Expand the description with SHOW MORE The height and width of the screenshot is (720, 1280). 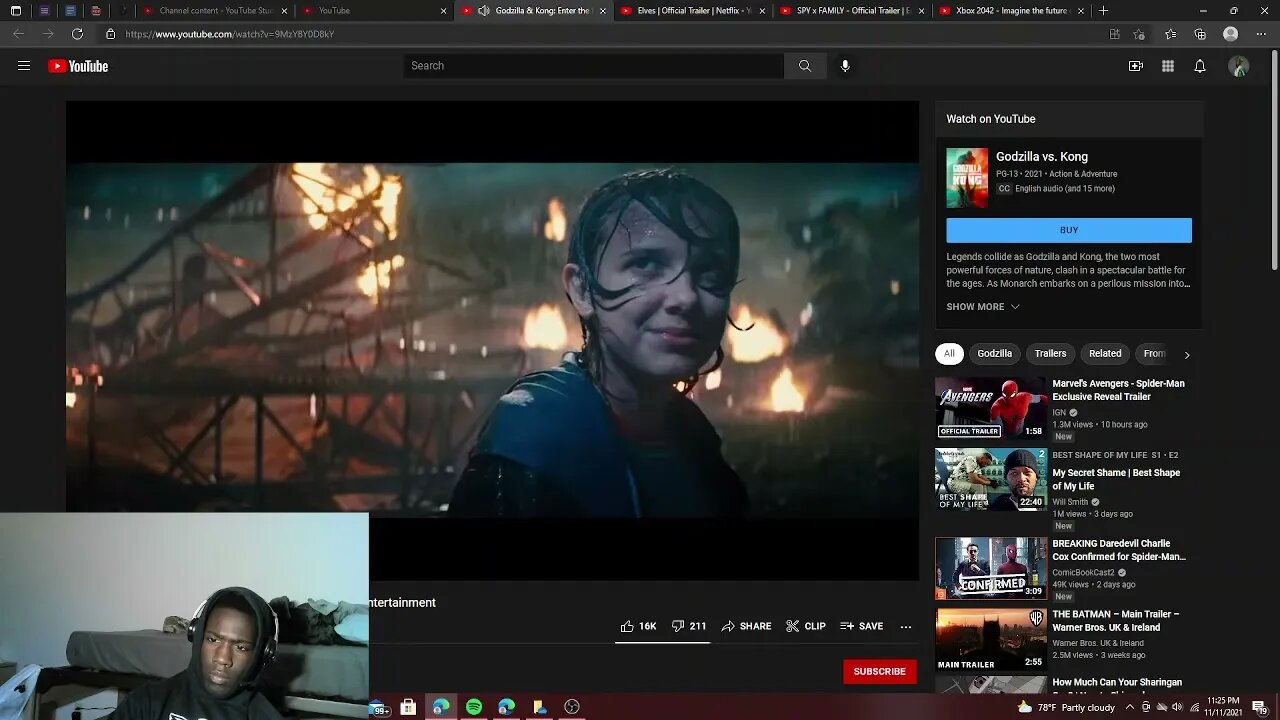(982, 307)
